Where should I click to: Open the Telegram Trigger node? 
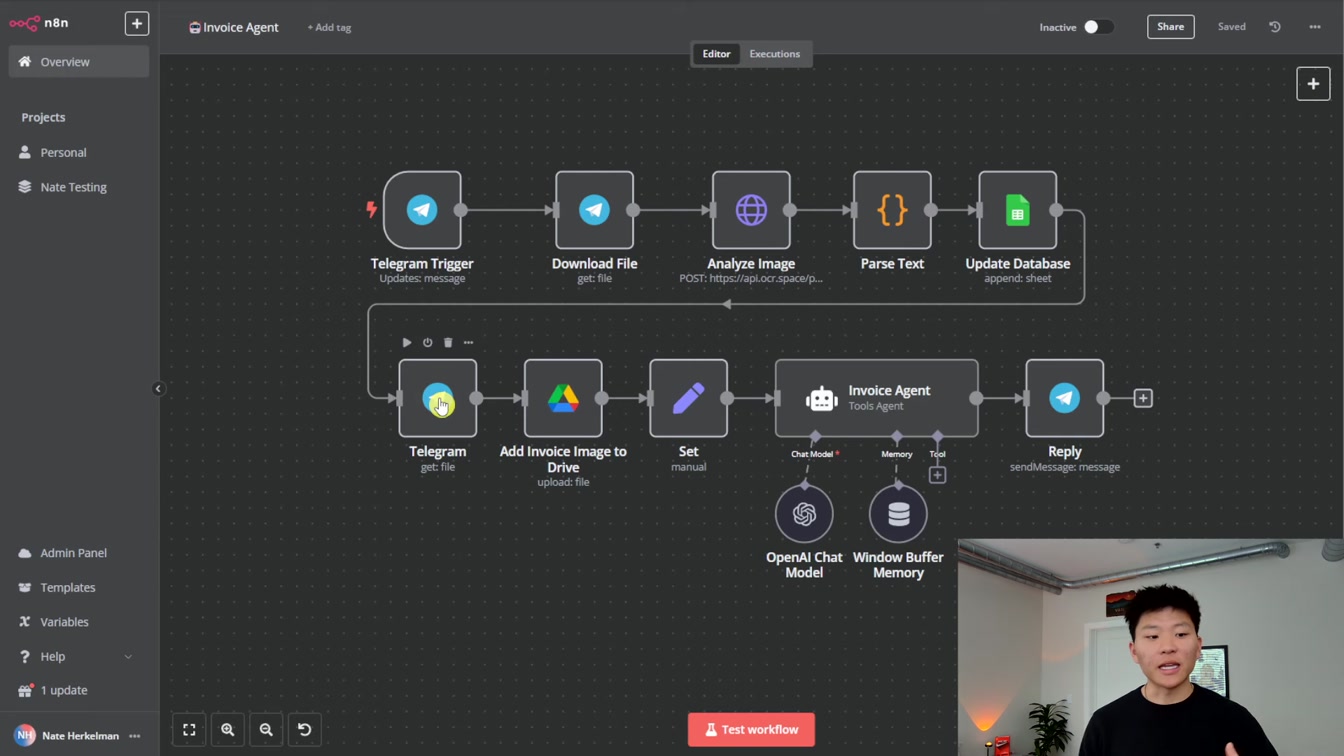pyautogui.click(x=422, y=210)
